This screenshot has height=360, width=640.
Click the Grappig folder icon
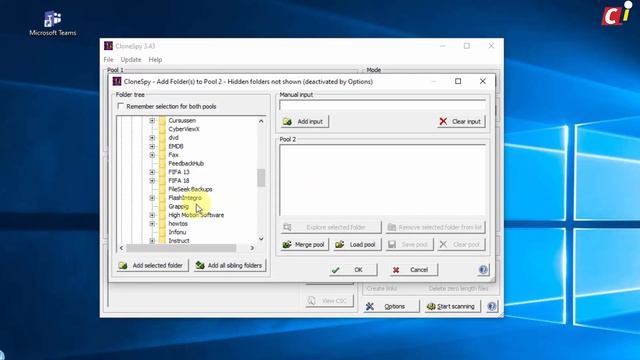(x=162, y=206)
